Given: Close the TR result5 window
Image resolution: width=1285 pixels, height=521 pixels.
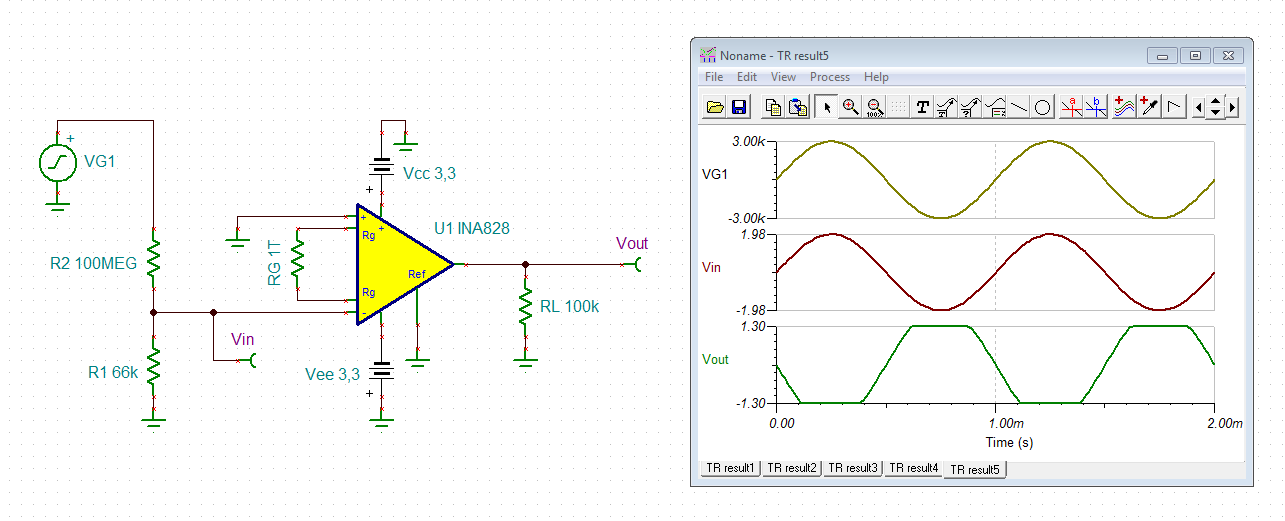Looking at the screenshot, I should point(1226,56).
